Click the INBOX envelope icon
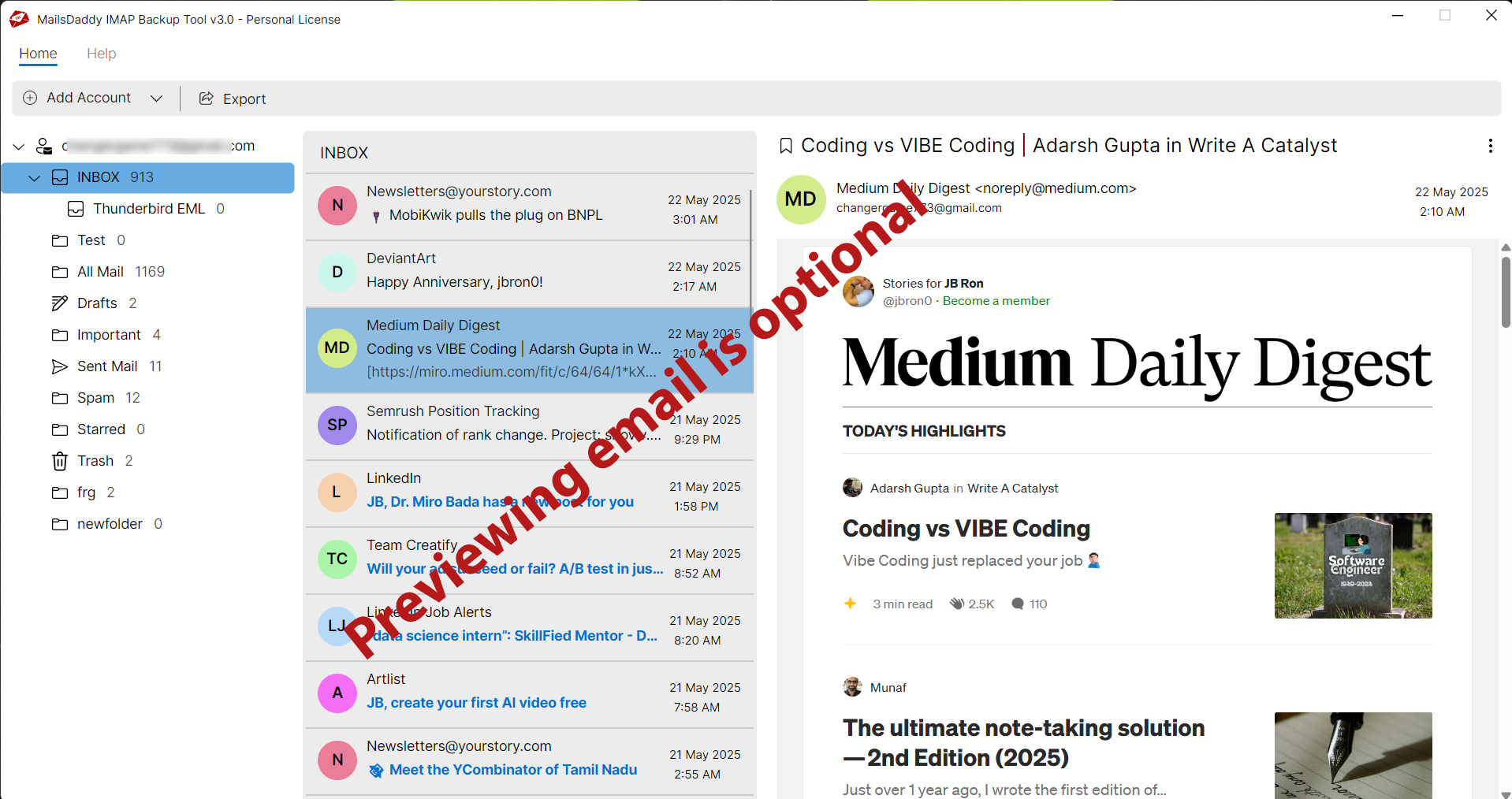This screenshot has height=799, width=1512. [x=60, y=177]
